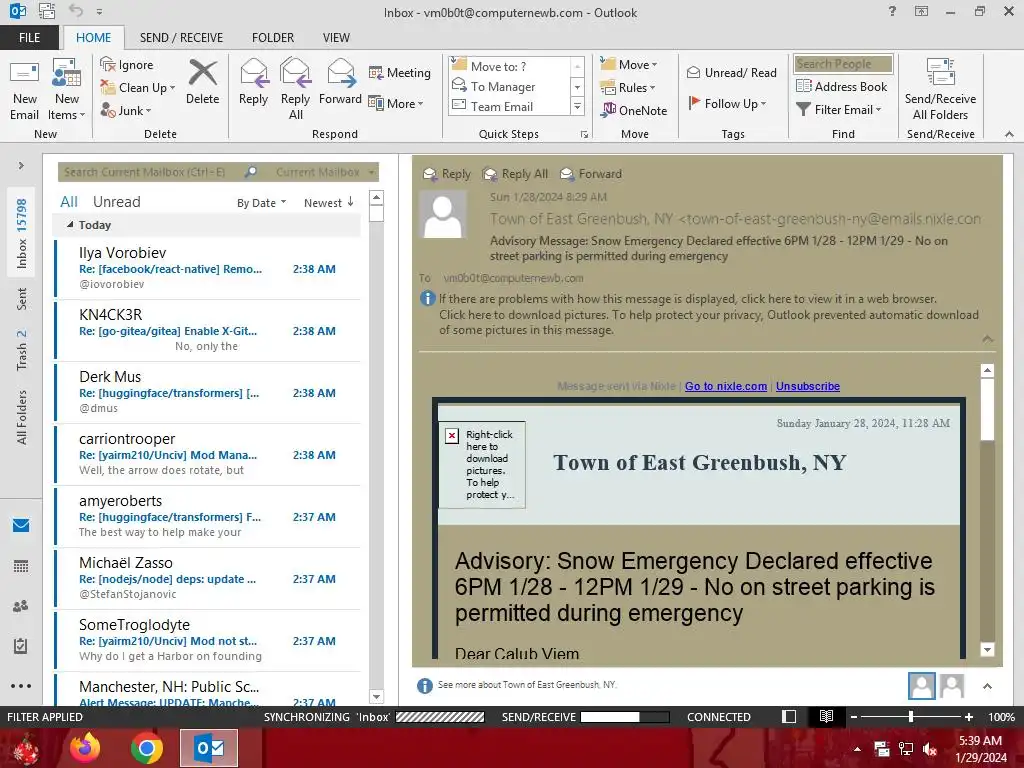The width and height of the screenshot is (1024, 768).
Task: Open Quick Steps dialog launcher
Action: [584, 135]
